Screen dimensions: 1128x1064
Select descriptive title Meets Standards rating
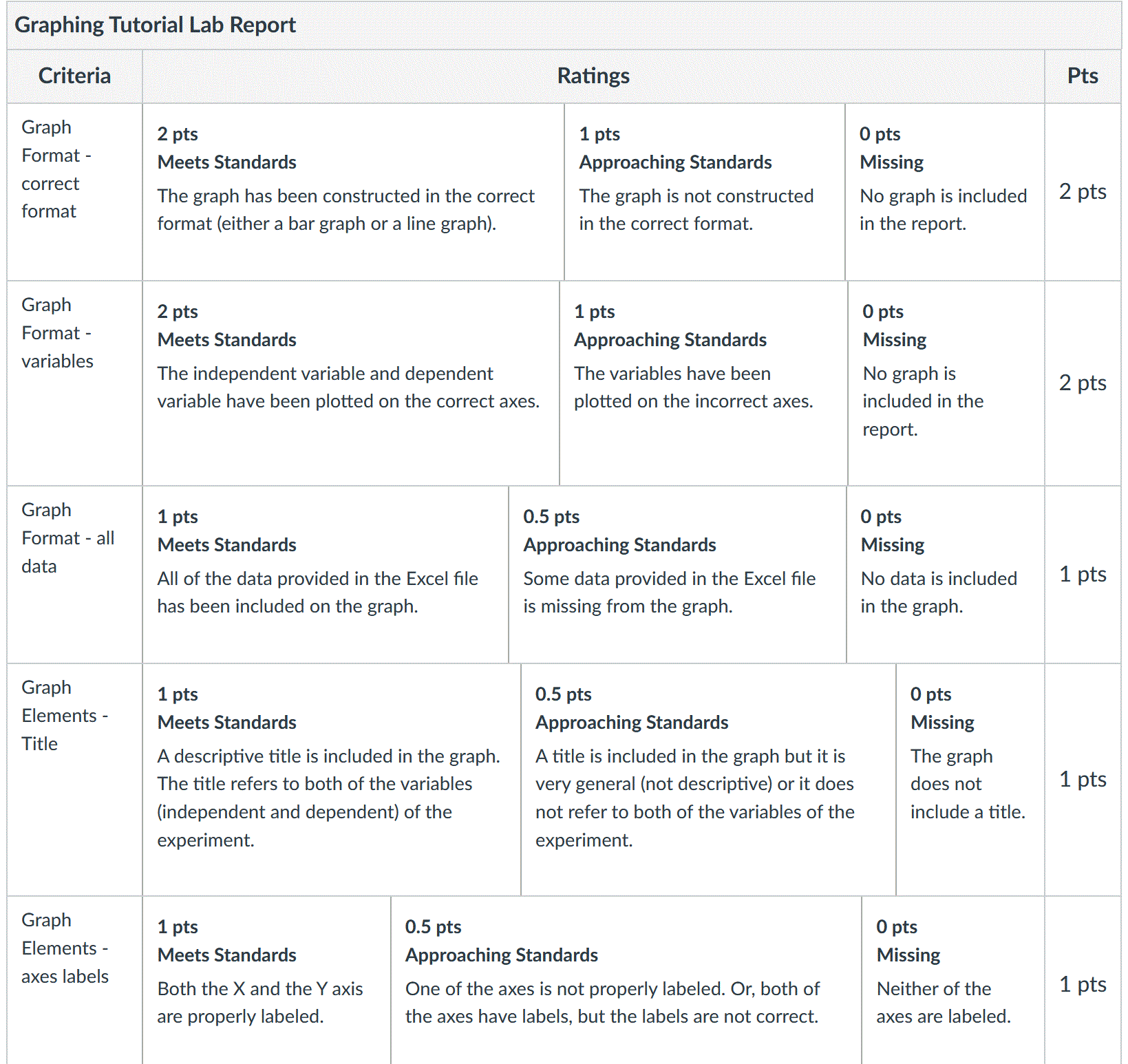click(x=332, y=780)
